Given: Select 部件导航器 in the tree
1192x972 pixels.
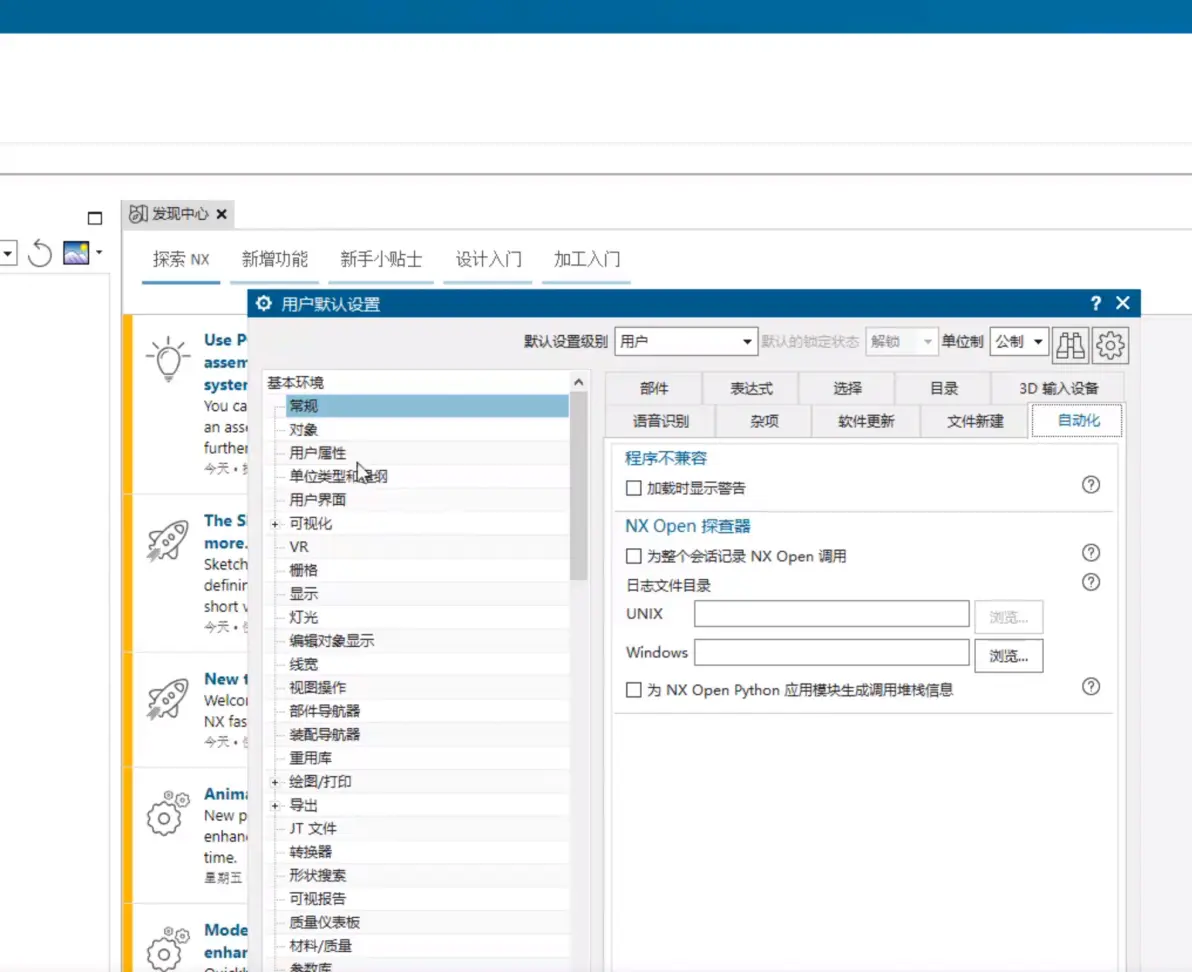Looking at the screenshot, I should coord(325,711).
